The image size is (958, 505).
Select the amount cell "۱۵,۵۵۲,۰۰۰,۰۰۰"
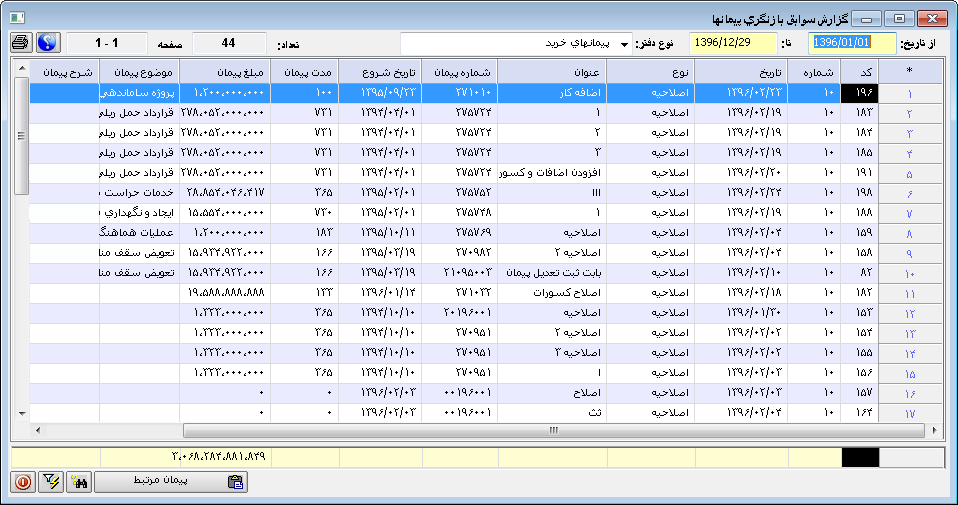(225, 213)
